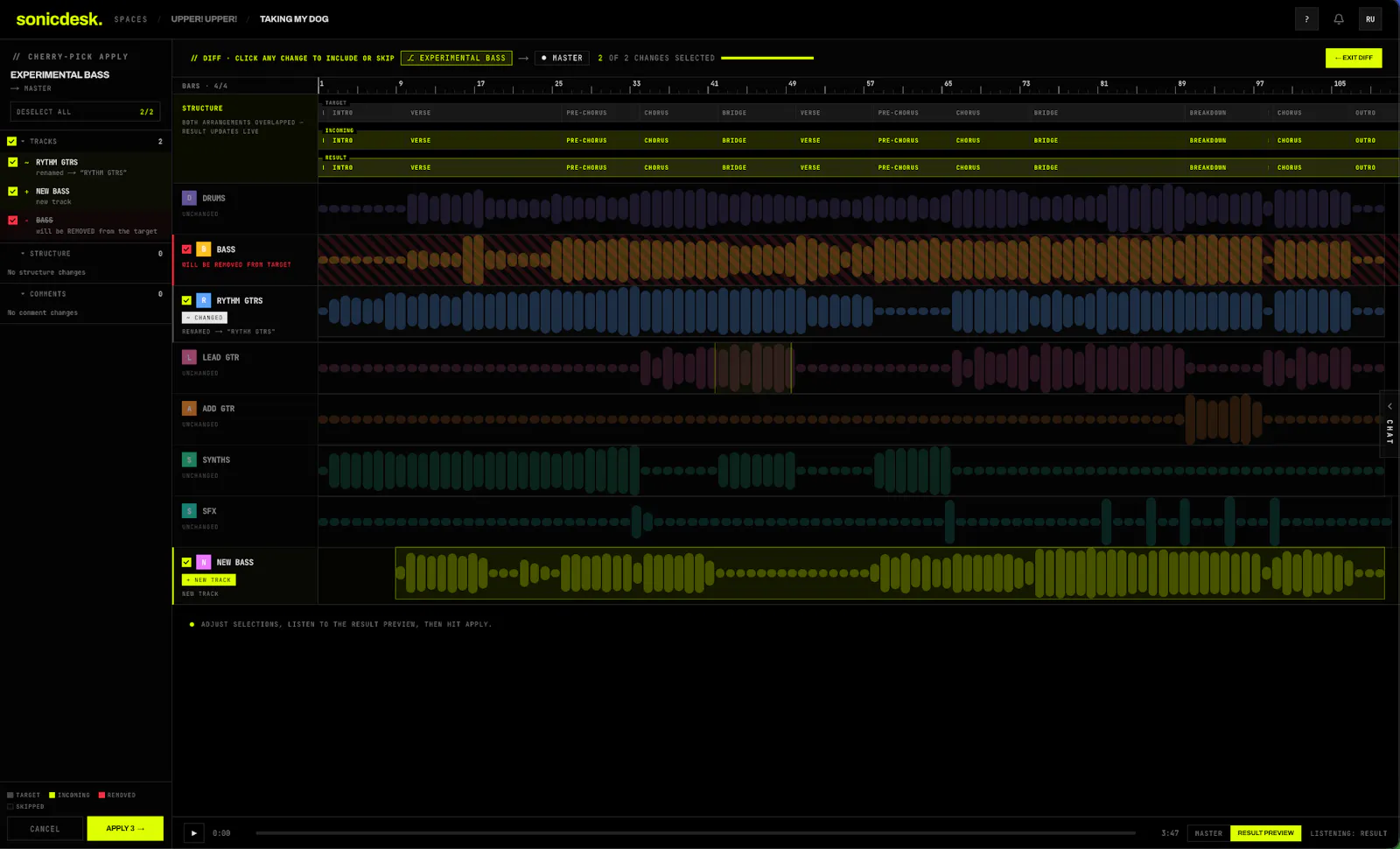Click the changes-selected progress bar
Viewport: 1400px width, 849px height.
[x=767, y=58]
